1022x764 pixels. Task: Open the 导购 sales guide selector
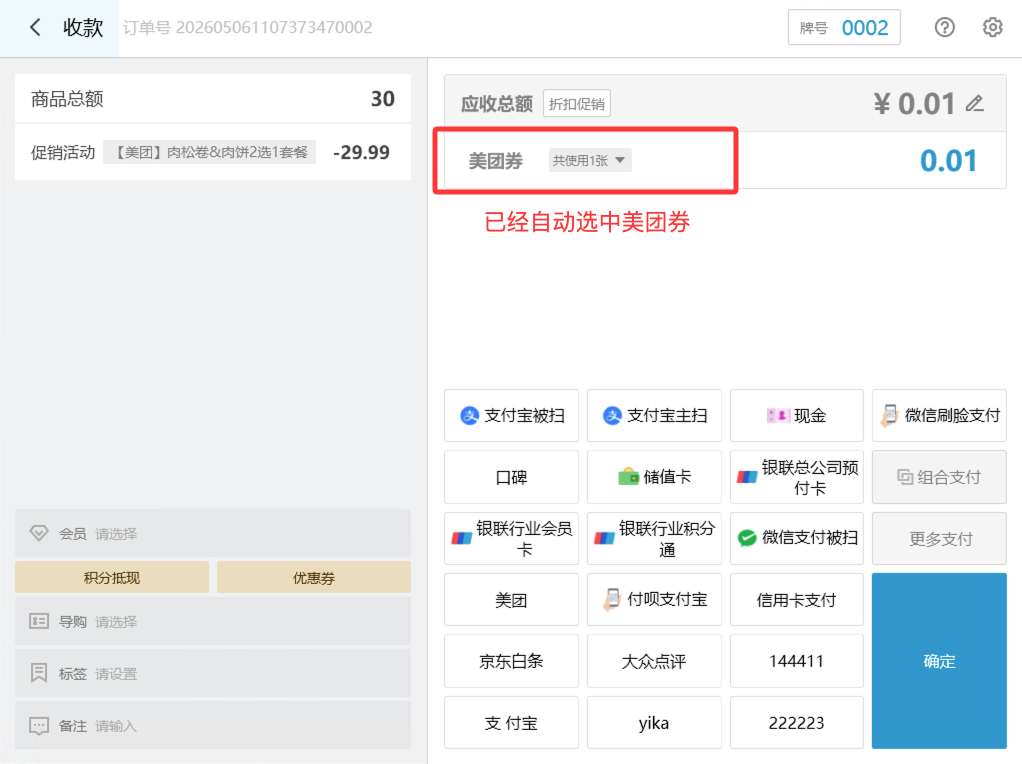point(212,621)
